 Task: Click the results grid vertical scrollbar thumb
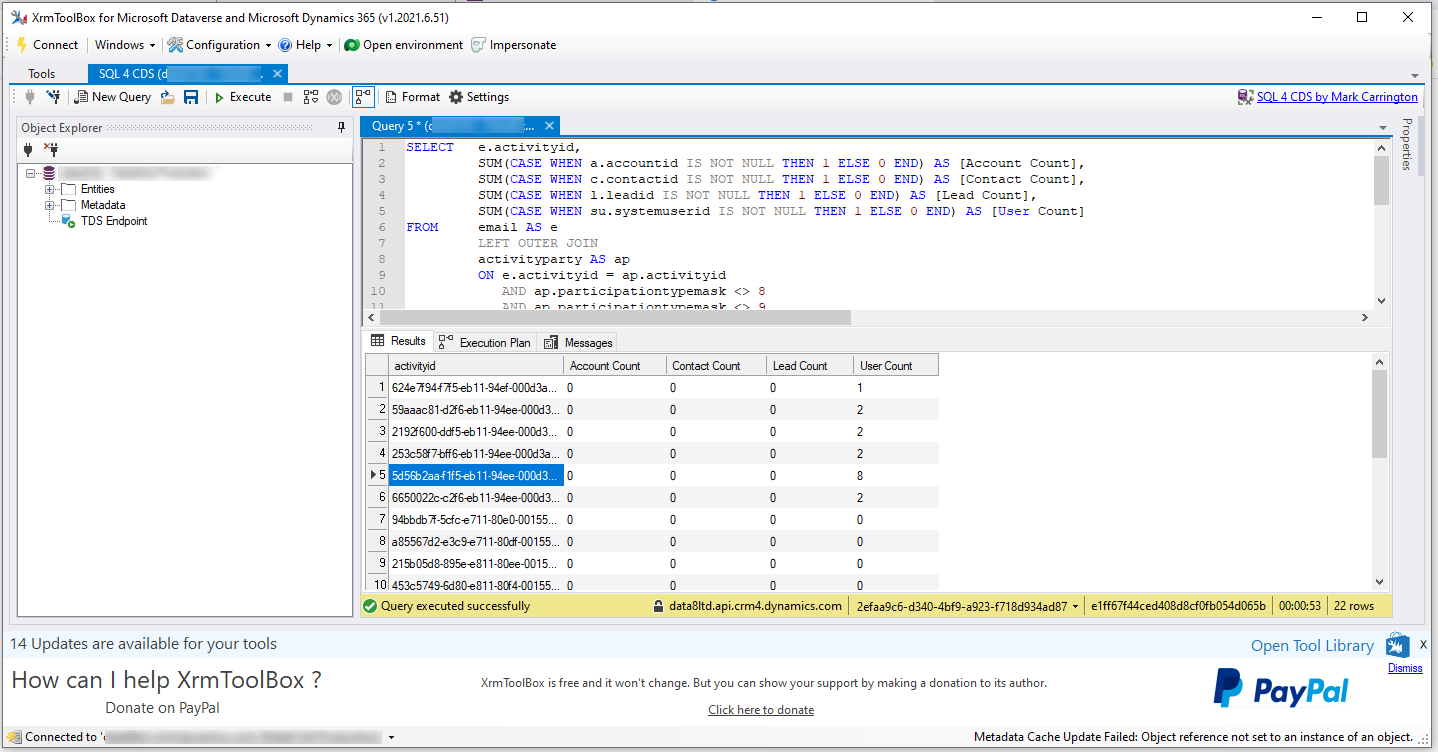[1380, 413]
